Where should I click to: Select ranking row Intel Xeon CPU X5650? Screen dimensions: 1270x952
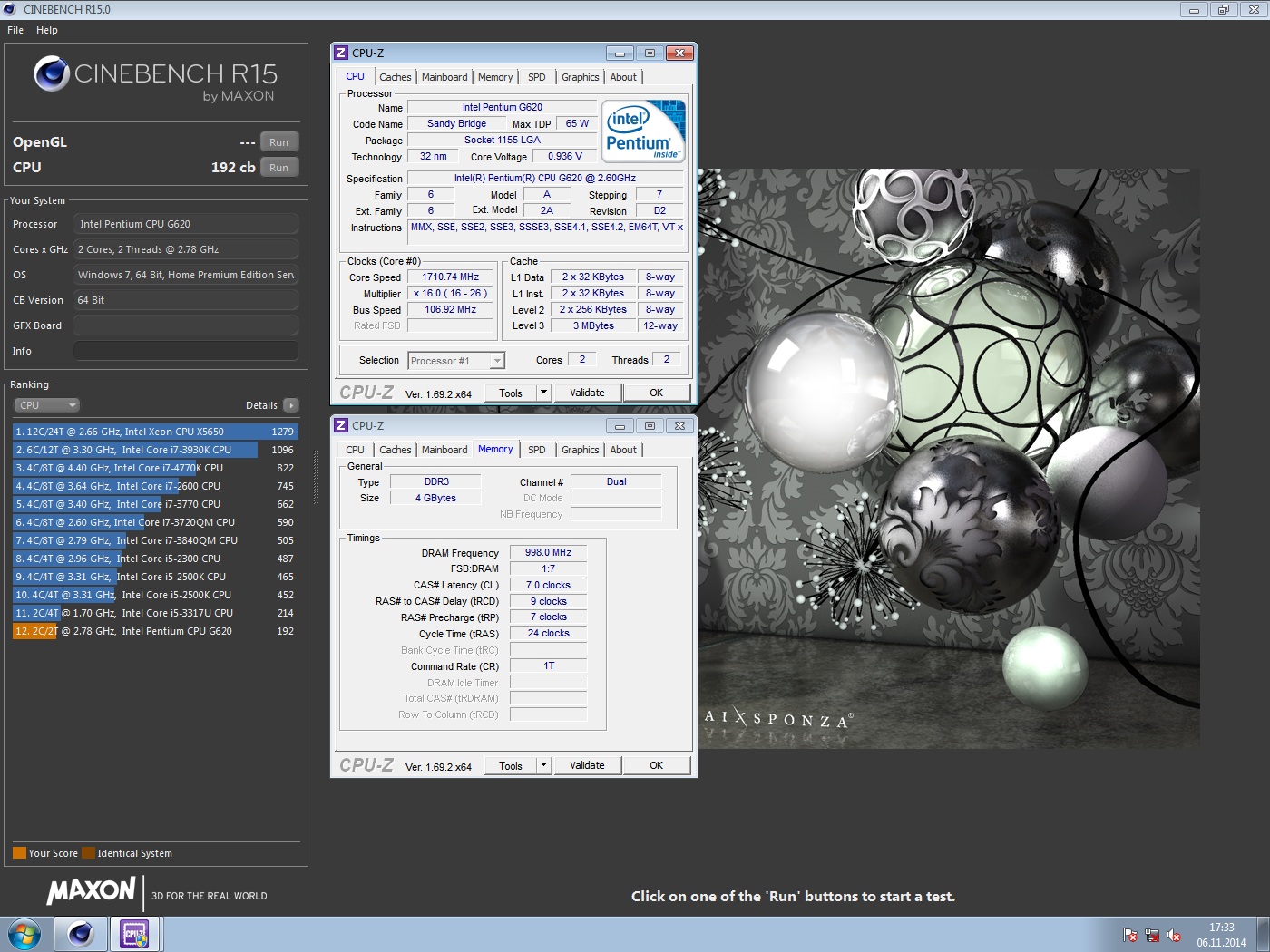point(155,432)
